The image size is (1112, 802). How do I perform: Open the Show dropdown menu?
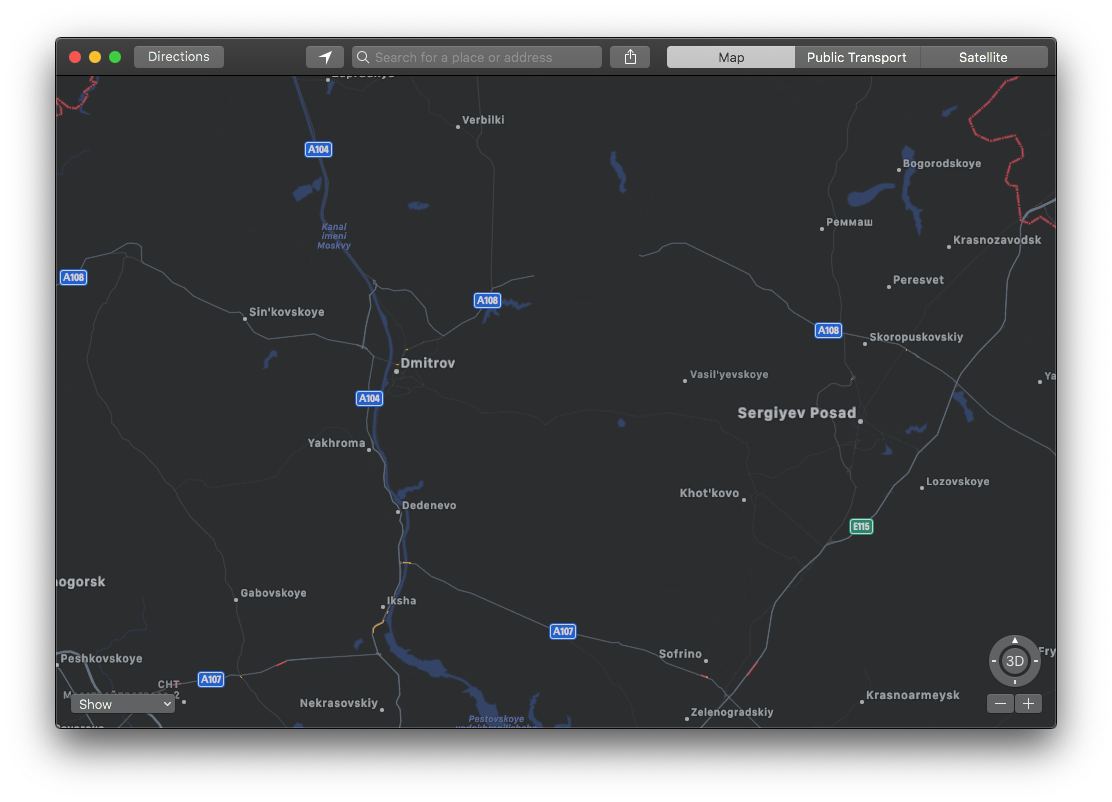pos(123,703)
